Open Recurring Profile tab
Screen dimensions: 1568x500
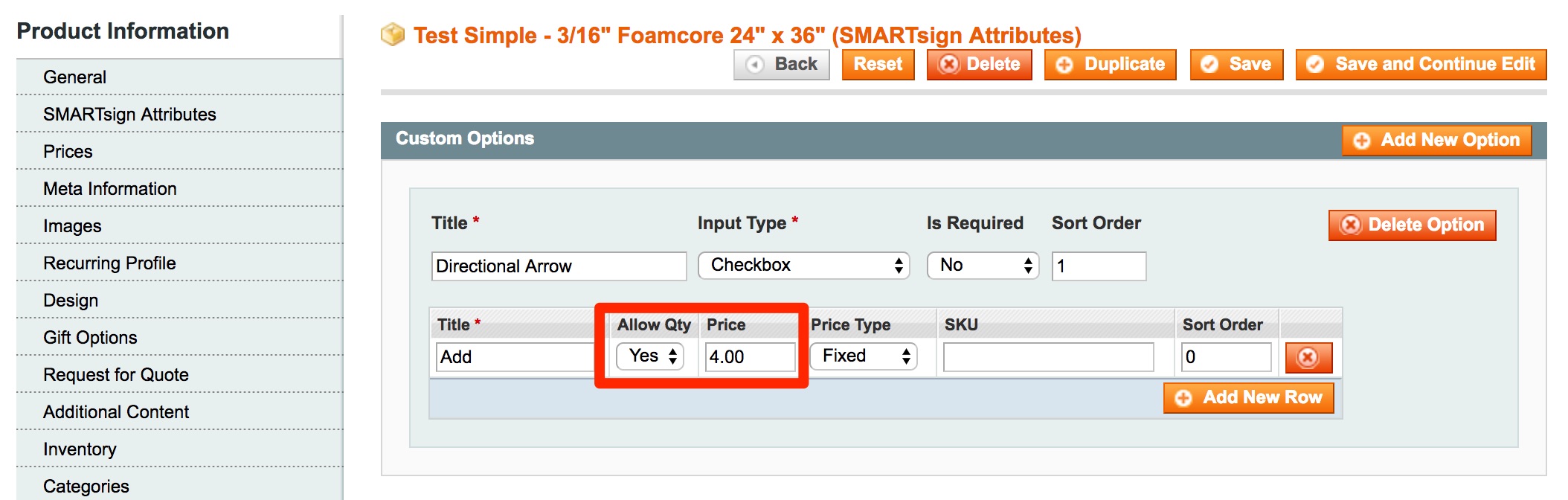coord(179,263)
